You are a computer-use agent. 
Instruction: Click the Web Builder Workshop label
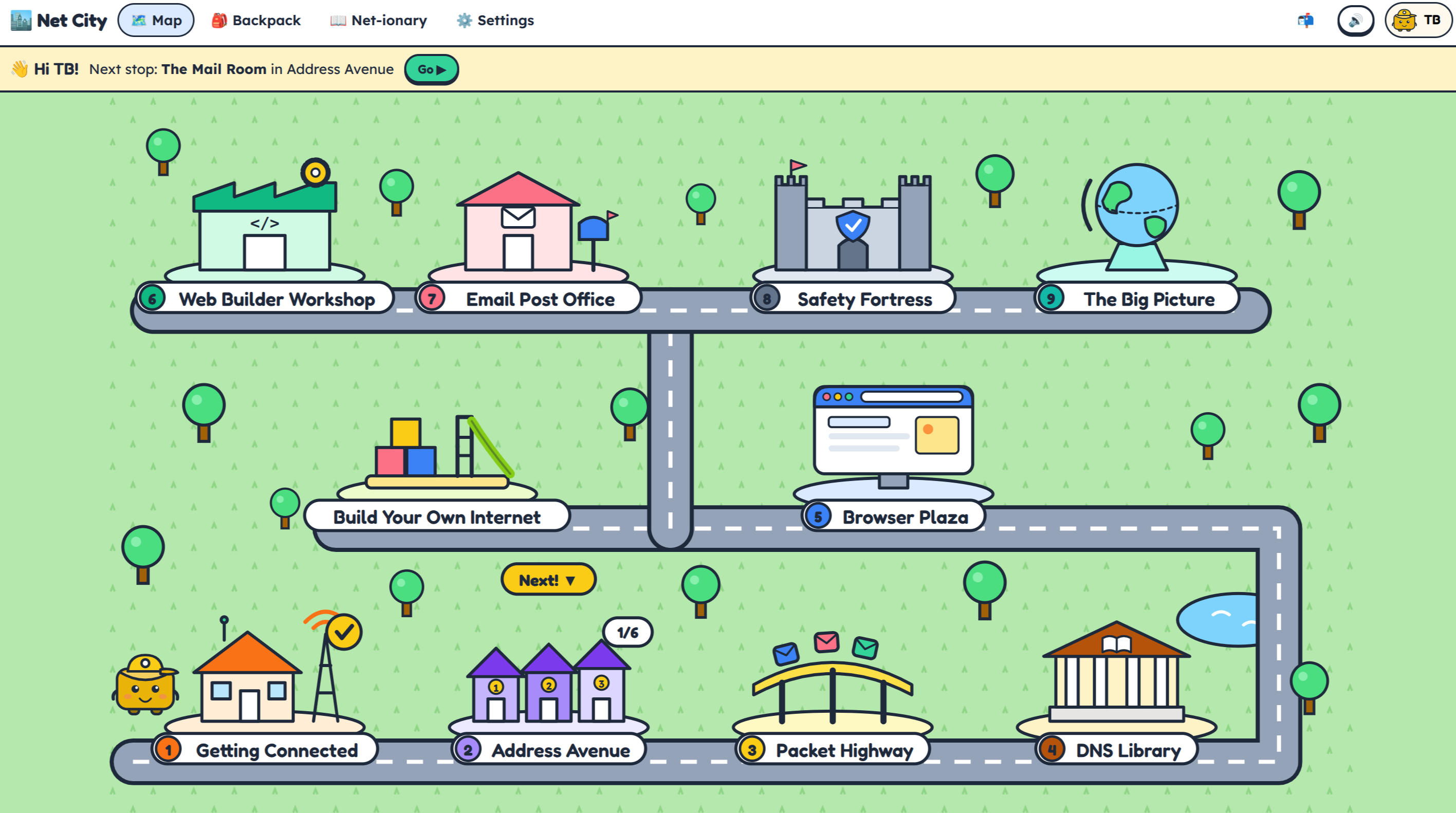pyautogui.click(x=265, y=299)
